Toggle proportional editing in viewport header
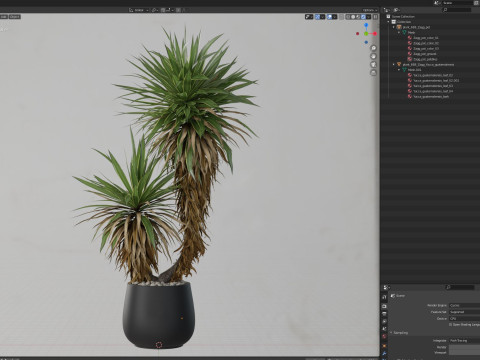The width and height of the screenshot is (480, 360). (x=178, y=10)
